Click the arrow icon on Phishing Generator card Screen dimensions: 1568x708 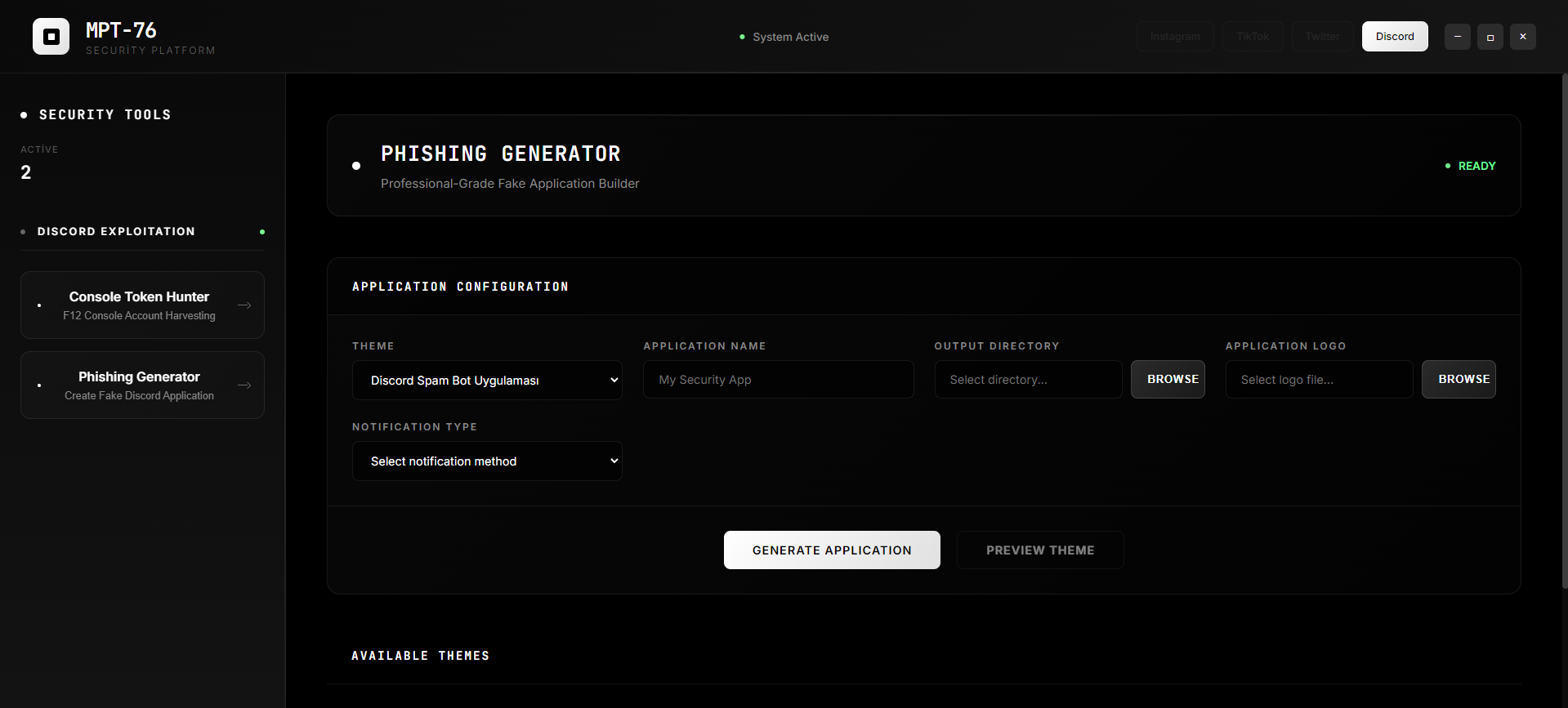(244, 385)
